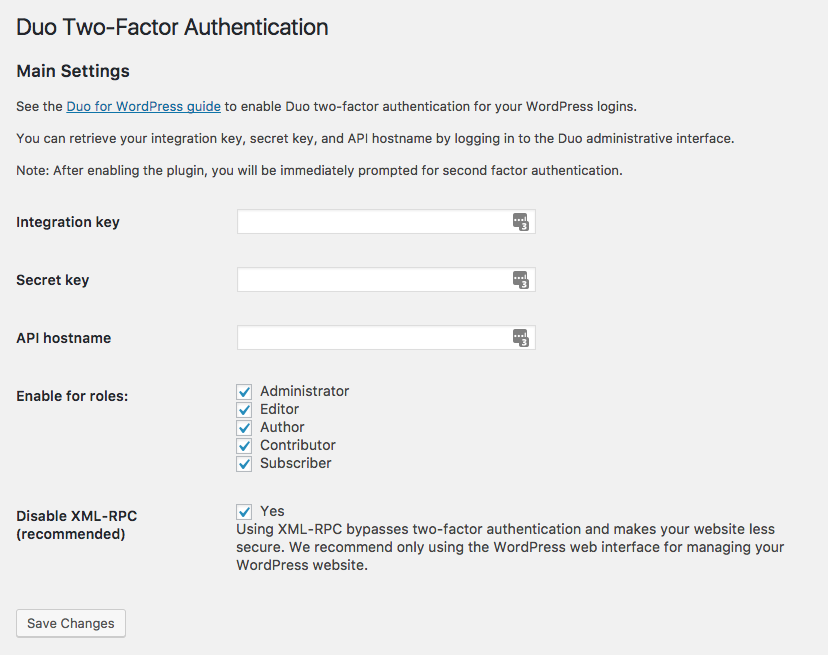Click password manager icon in Integration key field

[x=520, y=222]
